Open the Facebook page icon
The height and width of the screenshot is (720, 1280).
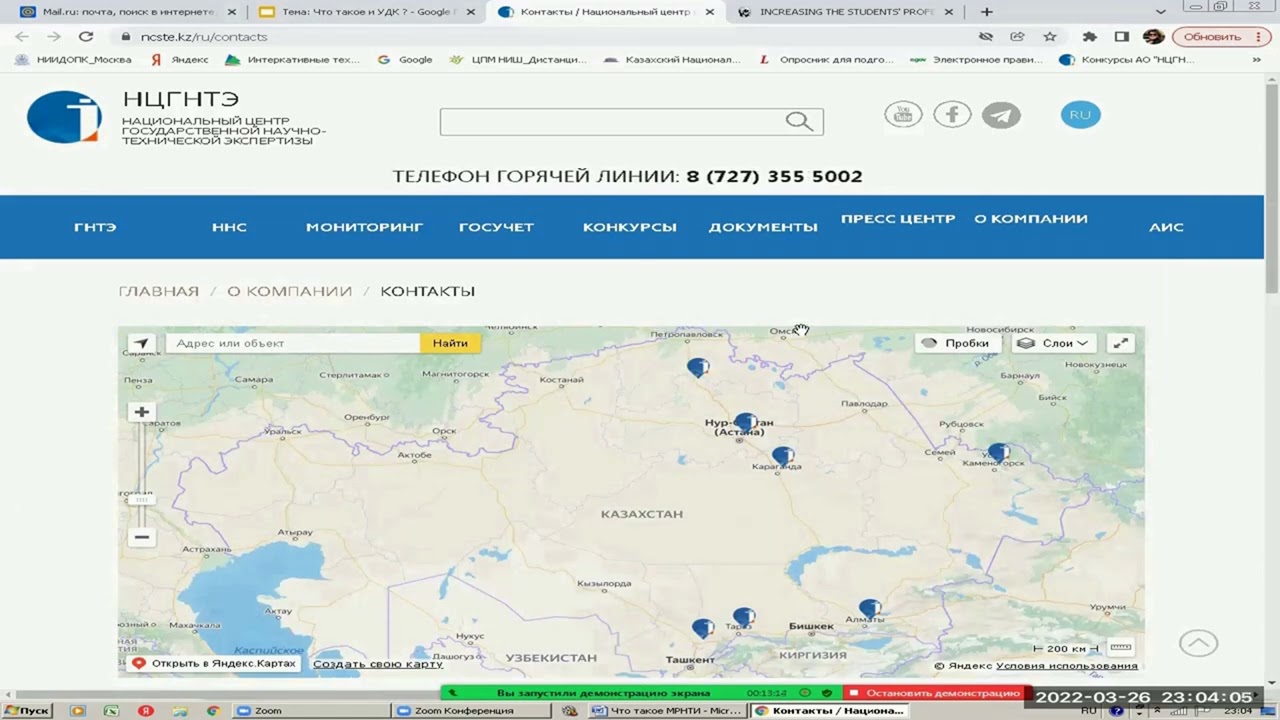pyautogui.click(x=952, y=115)
